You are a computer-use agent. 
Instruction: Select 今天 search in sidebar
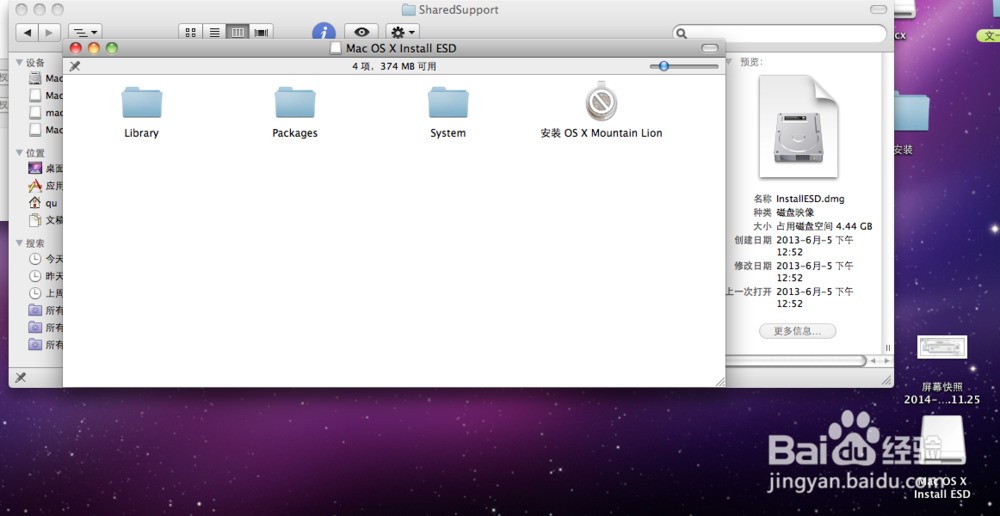(45, 259)
